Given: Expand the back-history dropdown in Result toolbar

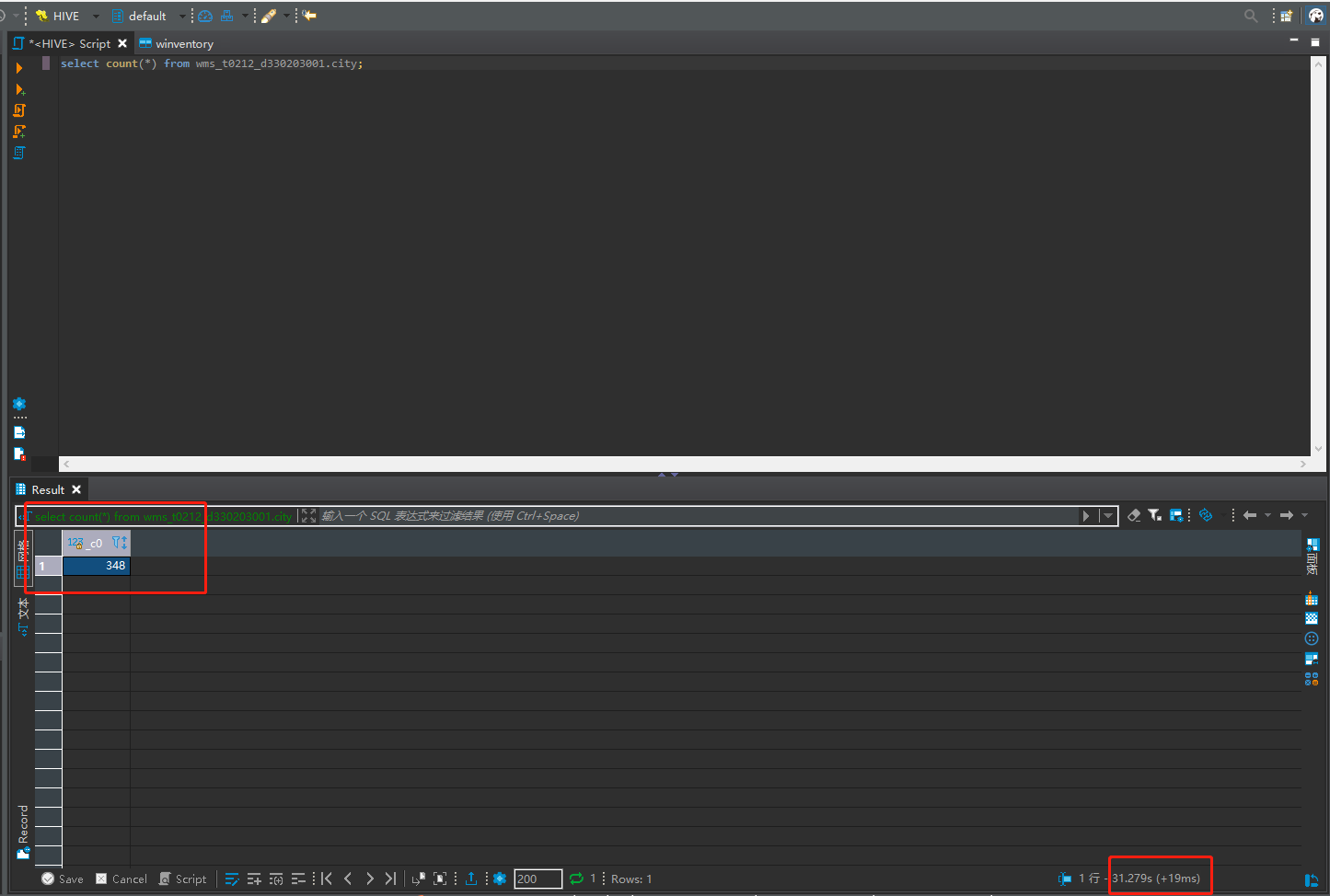Looking at the screenshot, I should [x=1268, y=515].
